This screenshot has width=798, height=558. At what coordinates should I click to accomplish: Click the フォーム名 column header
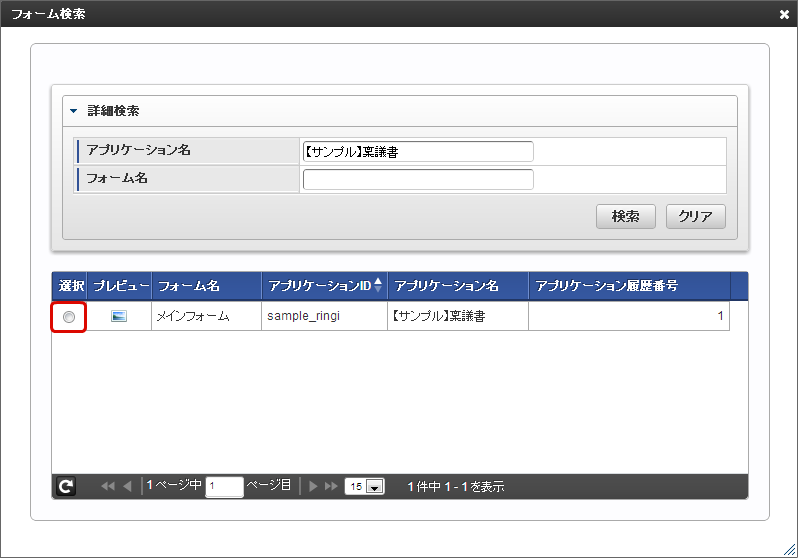(206, 286)
